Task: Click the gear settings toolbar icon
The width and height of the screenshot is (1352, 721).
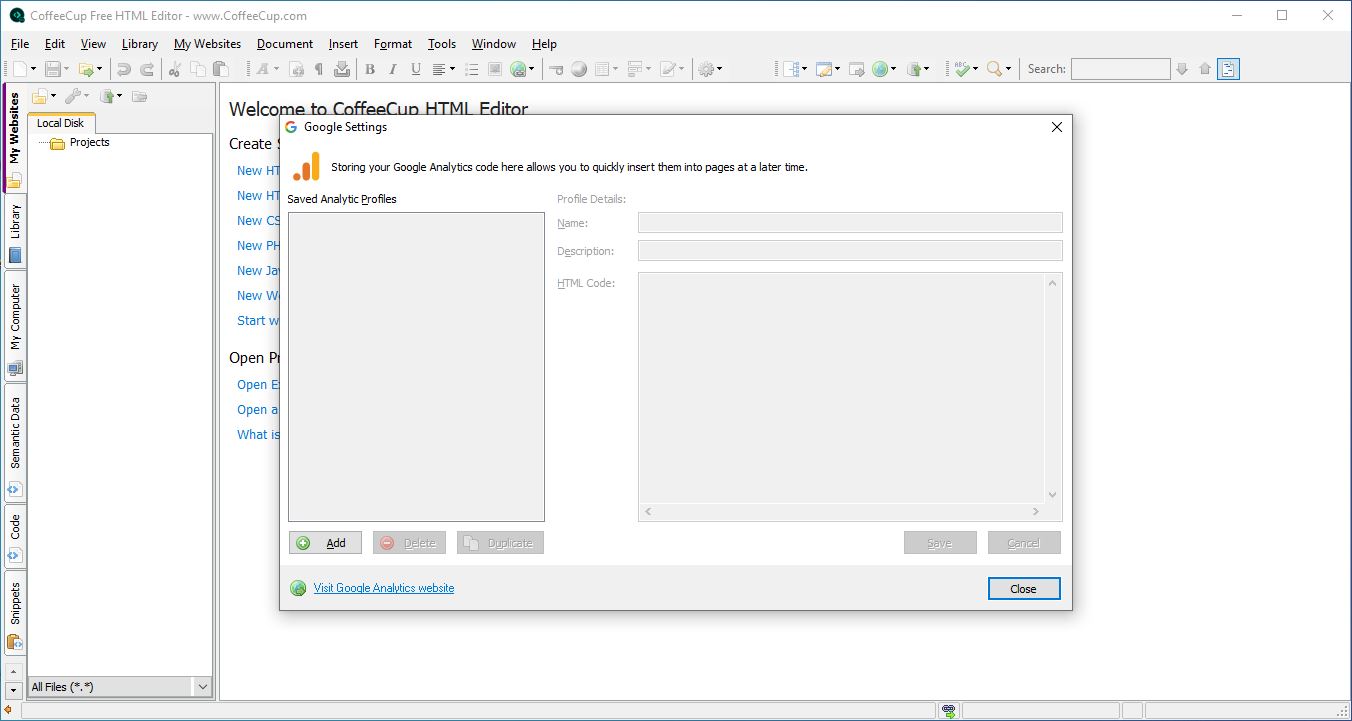Action: click(706, 69)
